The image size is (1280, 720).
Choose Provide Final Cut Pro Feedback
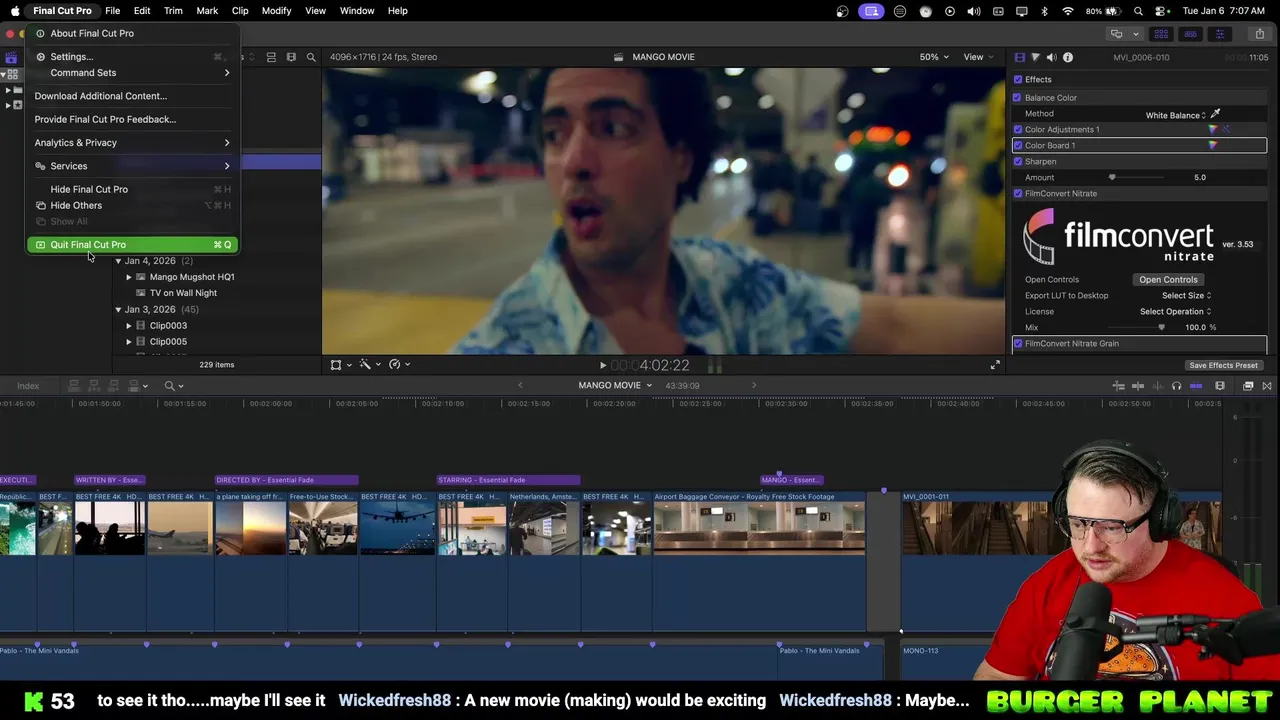click(x=132, y=119)
